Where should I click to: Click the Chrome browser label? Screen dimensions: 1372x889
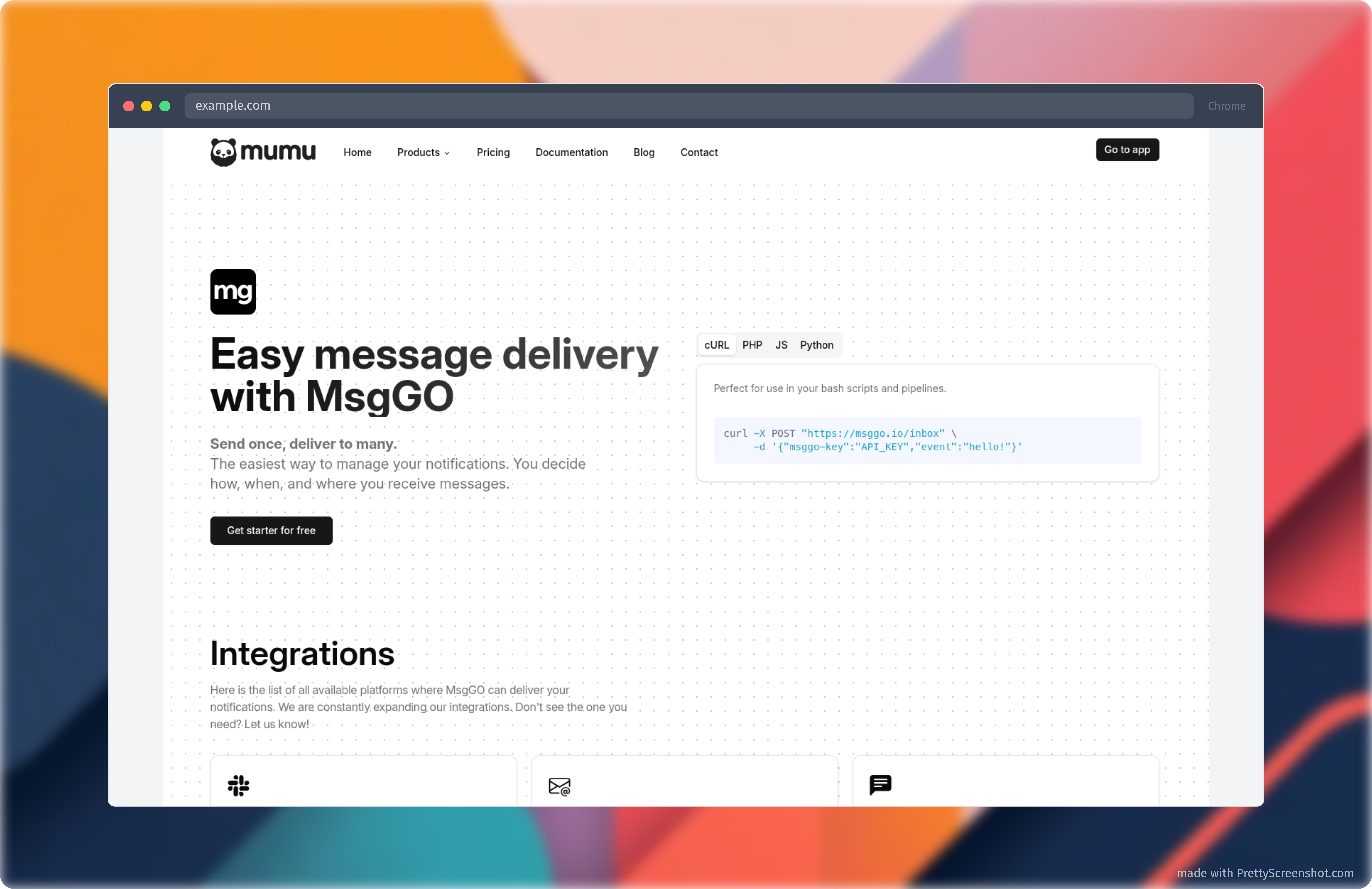(x=1226, y=106)
